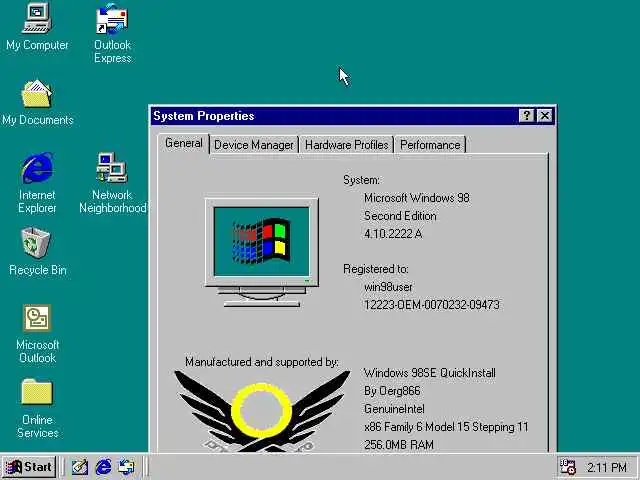
Task: Click the version number '4.10.2222 A'
Action: tap(393, 234)
